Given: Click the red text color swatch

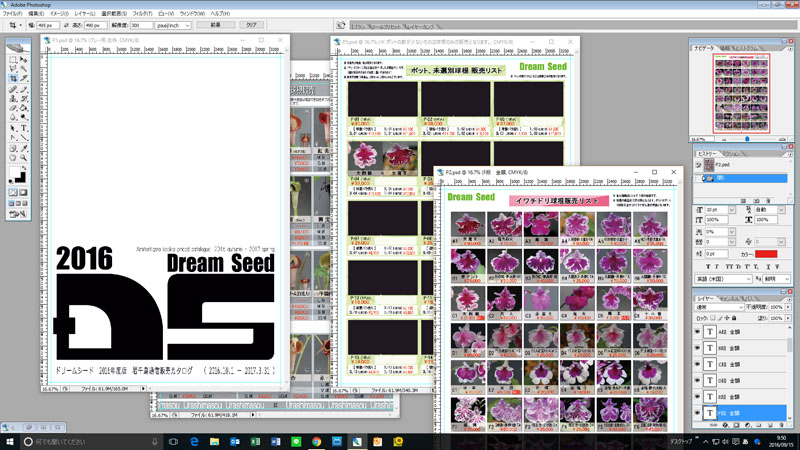Looking at the screenshot, I should point(766,254).
